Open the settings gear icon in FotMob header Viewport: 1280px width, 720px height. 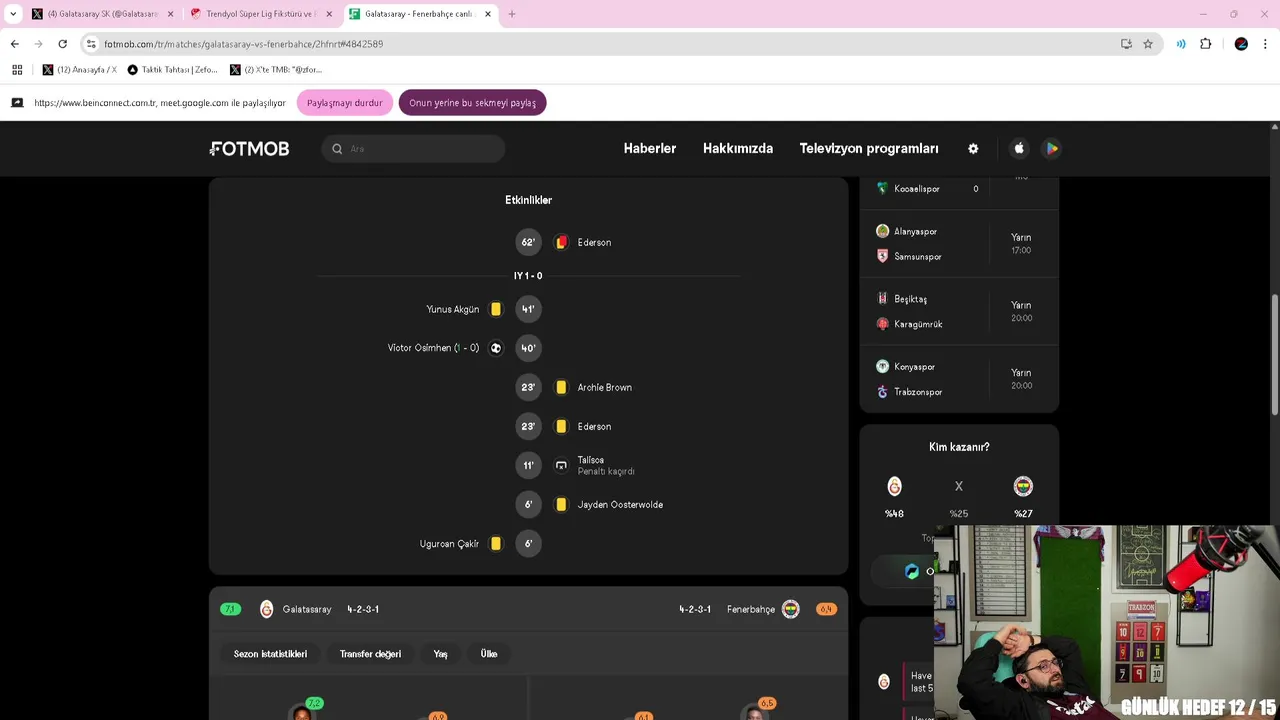click(973, 148)
